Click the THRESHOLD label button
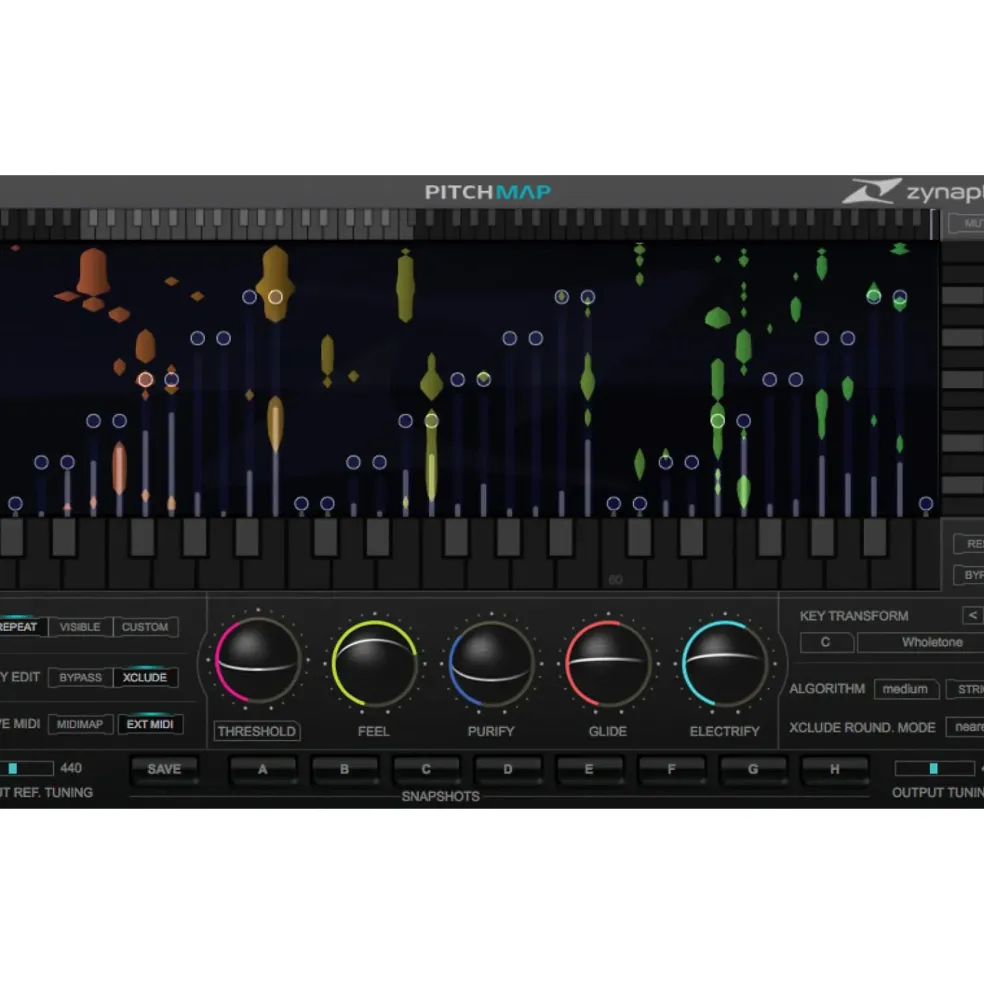Viewport: 984px width, 985px height. (257, 732)
